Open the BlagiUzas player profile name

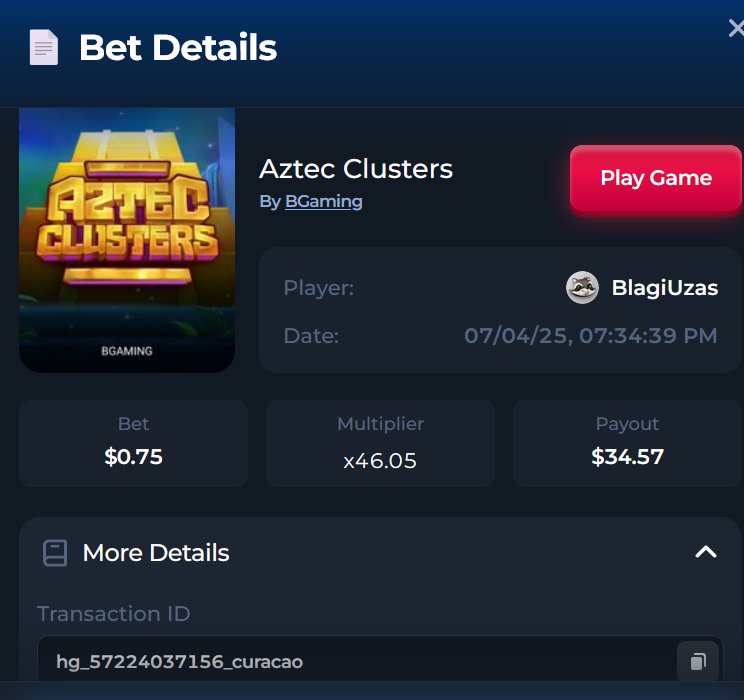point(665,288)
